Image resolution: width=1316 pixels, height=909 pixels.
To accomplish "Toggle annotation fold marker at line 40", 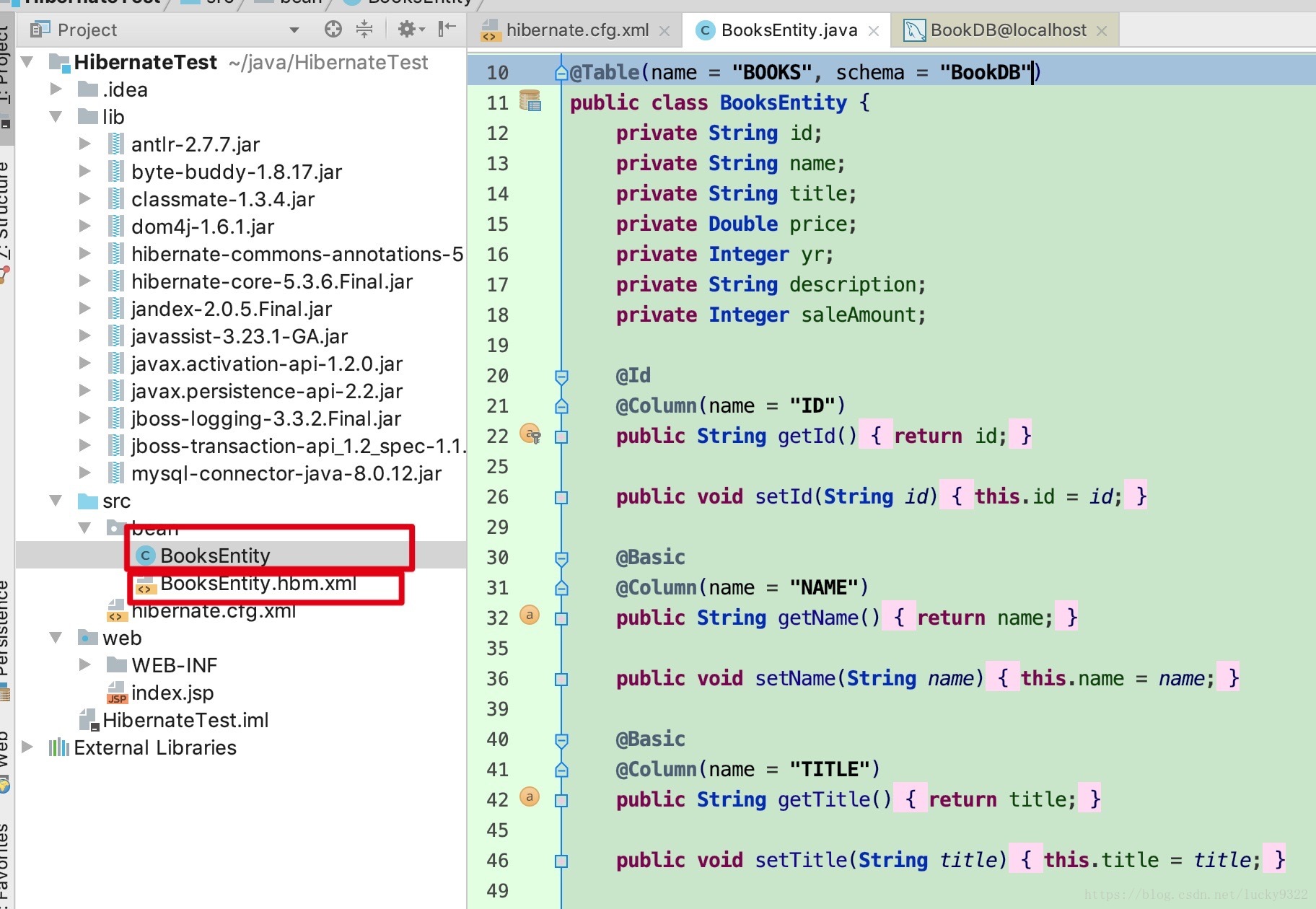I will click(x=561, y=740).
